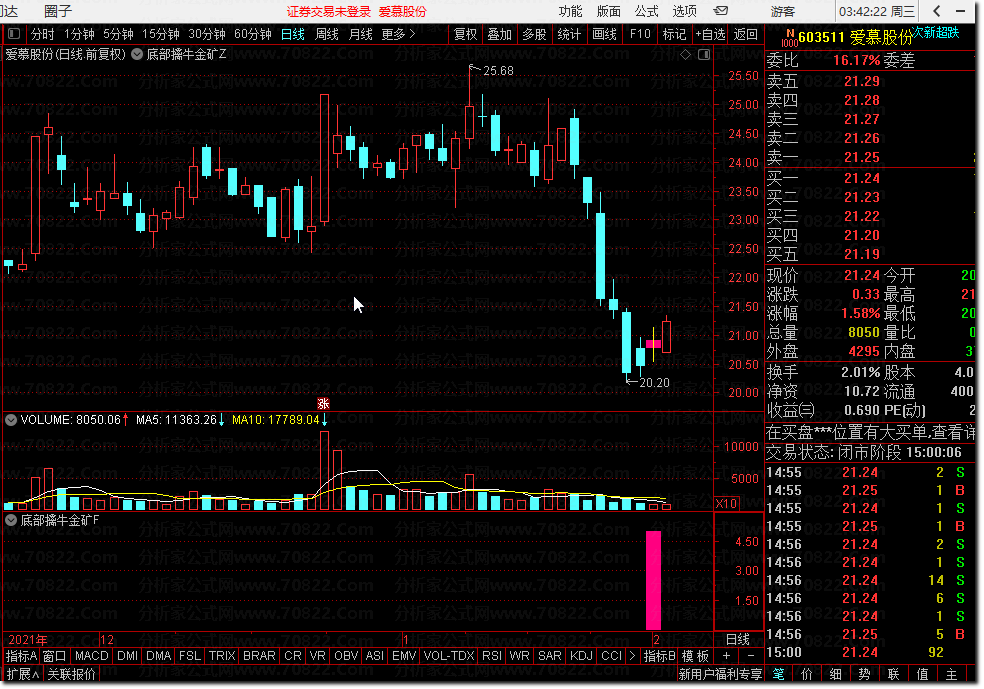The height and width of the screenshot is (689, 984).
Task: Open F10 company info
Action: [640, 34]
